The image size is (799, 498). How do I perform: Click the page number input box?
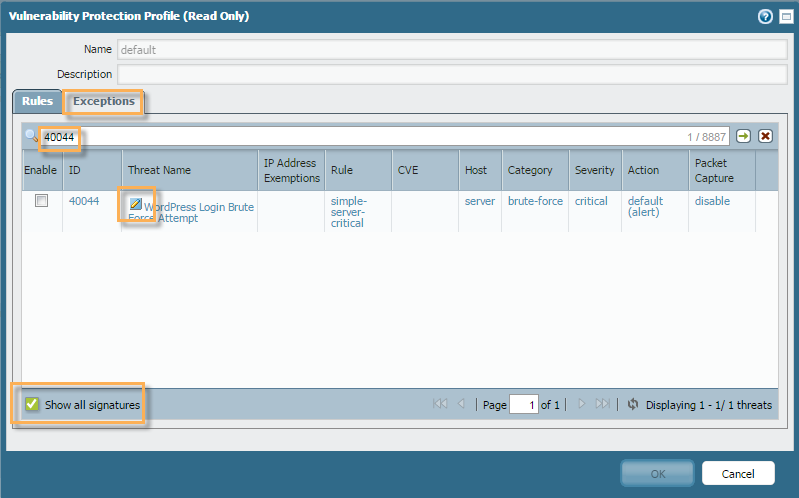[523, 405]
